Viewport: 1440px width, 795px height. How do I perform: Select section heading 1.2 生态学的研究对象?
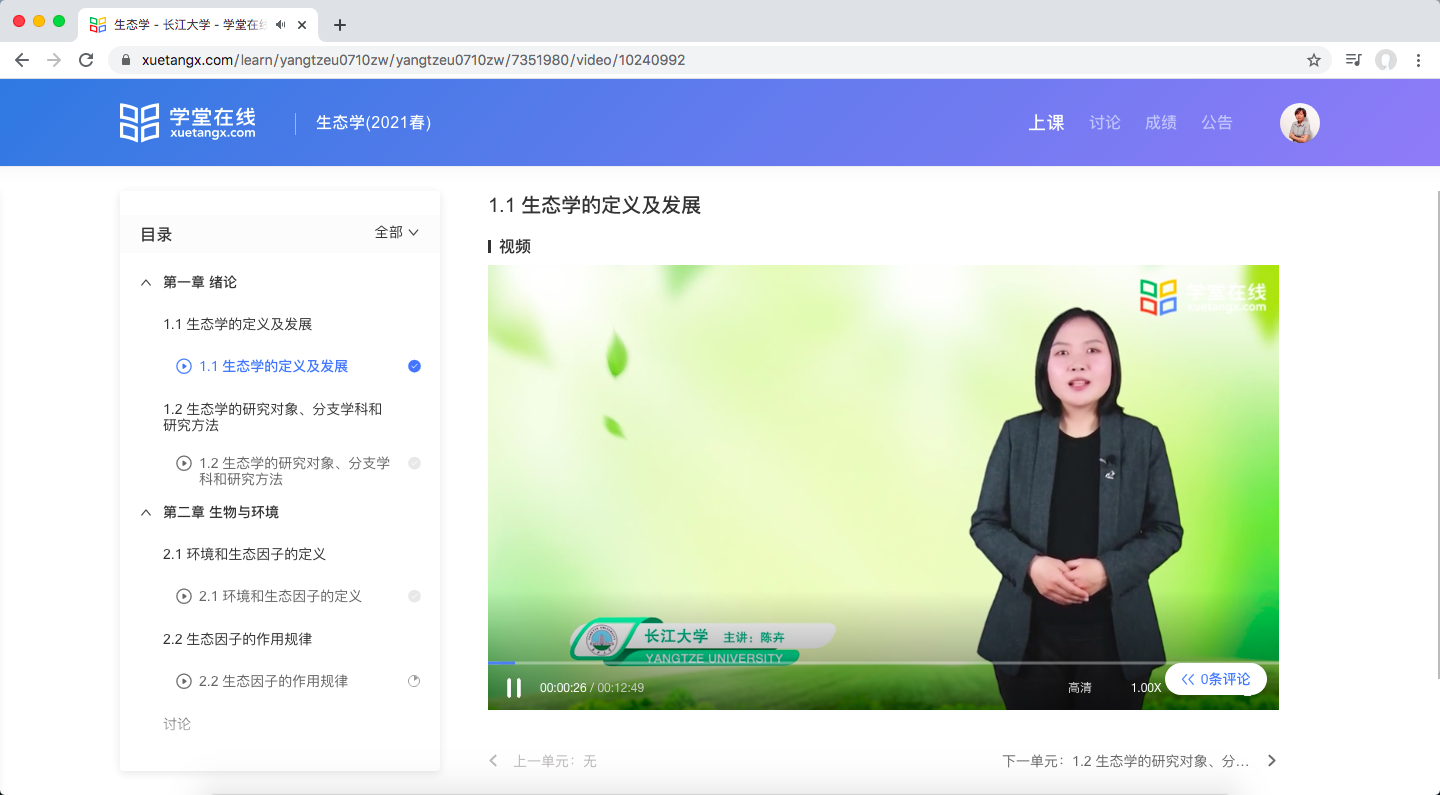click(272, 417)
